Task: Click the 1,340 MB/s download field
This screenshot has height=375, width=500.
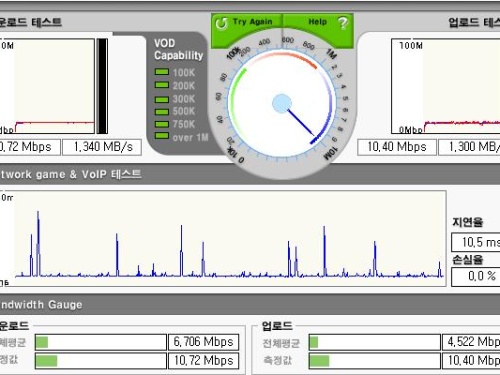Action: 102,147
